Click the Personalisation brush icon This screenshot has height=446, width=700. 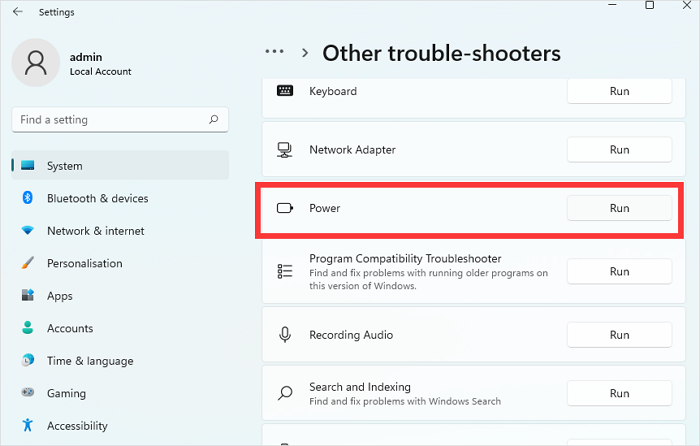28,264
